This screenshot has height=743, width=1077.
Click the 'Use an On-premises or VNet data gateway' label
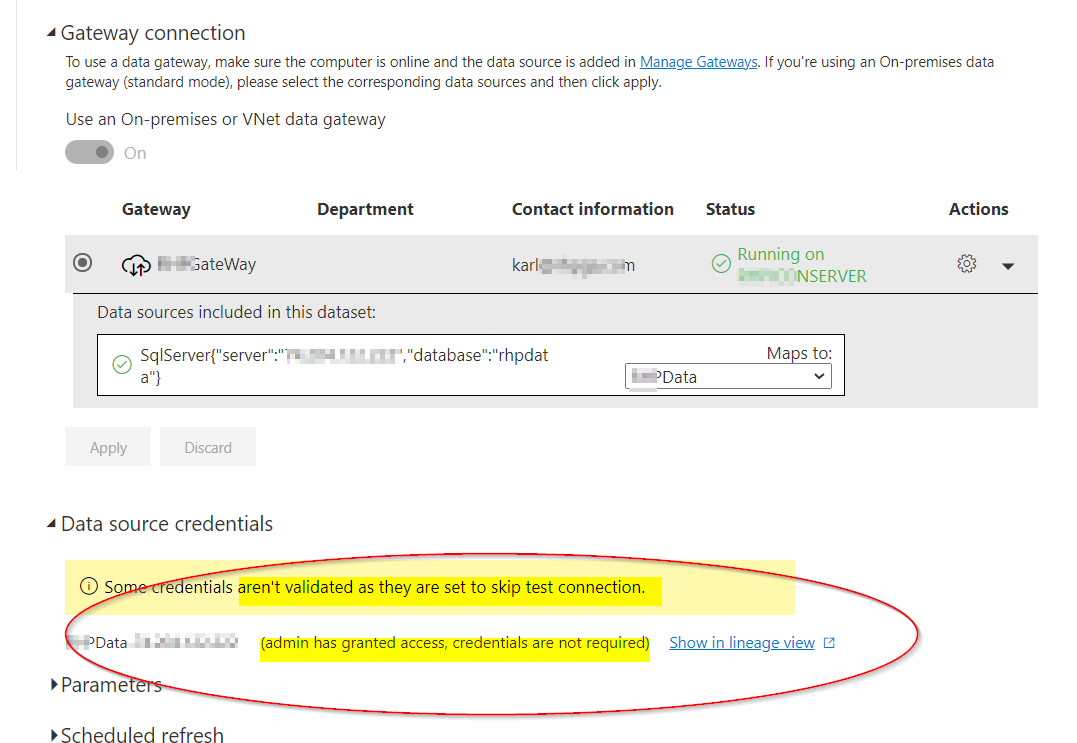click(x=225, y=119)
